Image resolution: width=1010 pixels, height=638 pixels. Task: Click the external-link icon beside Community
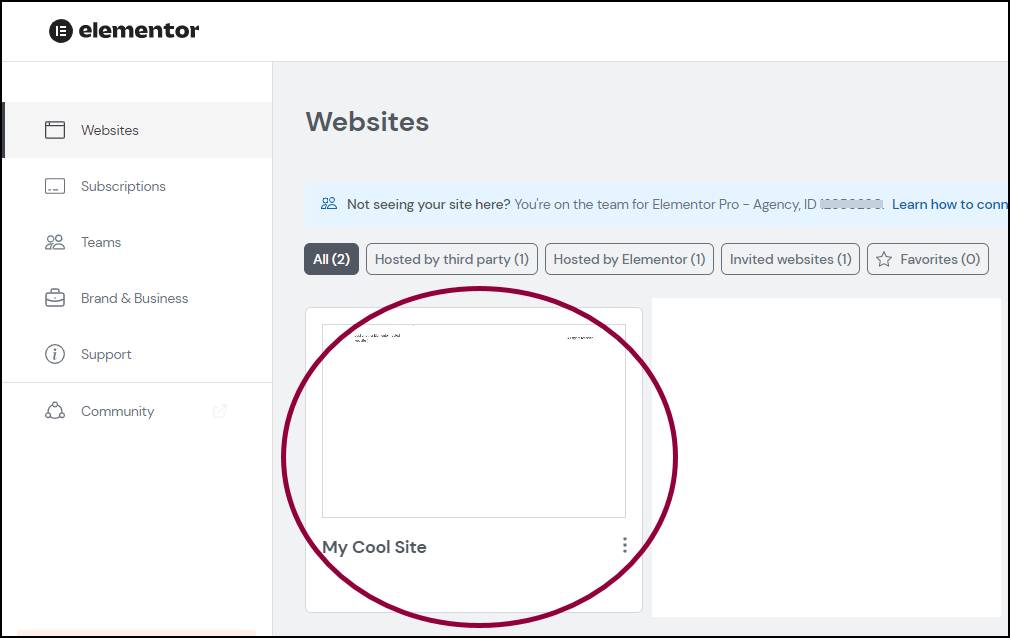(220, 411)
